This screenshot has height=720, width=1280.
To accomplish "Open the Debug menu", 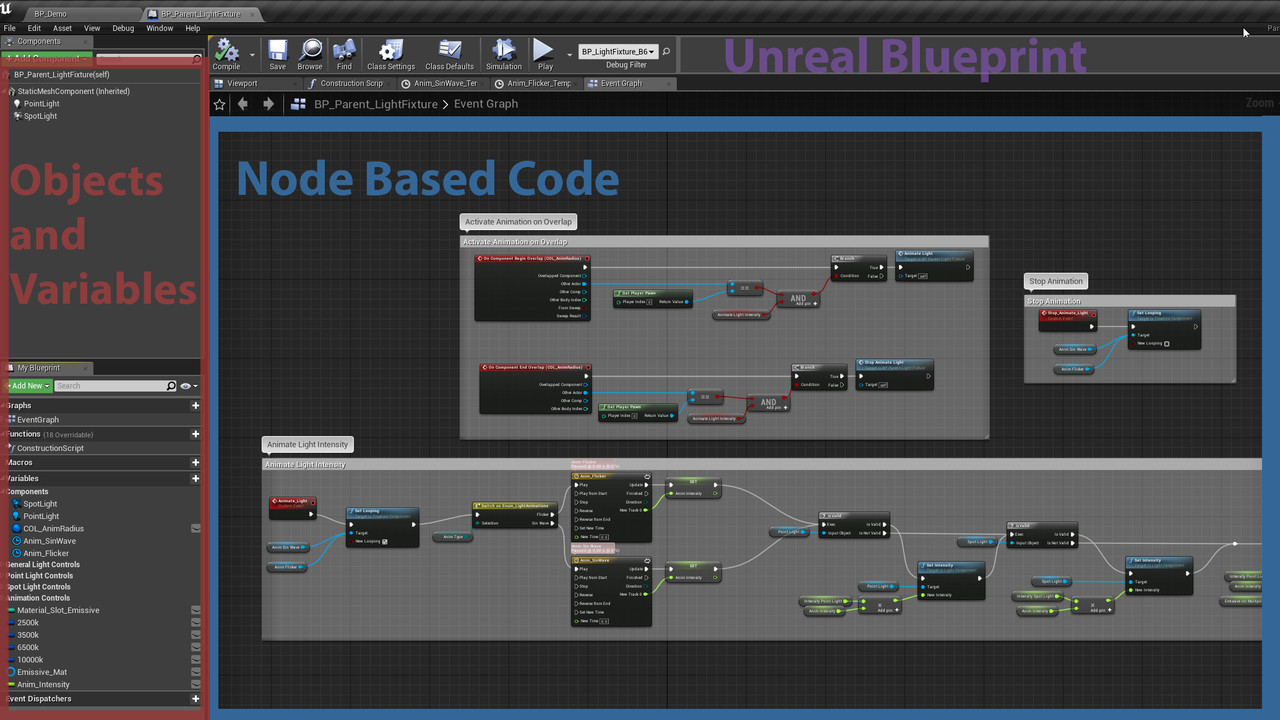I will pyautogui.click(x=123, y=28).
